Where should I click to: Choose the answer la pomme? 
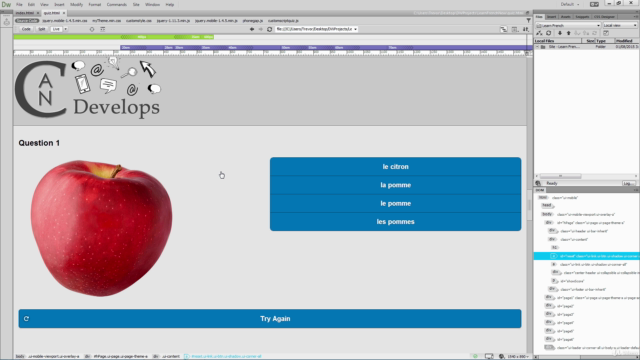click(396, 185)
